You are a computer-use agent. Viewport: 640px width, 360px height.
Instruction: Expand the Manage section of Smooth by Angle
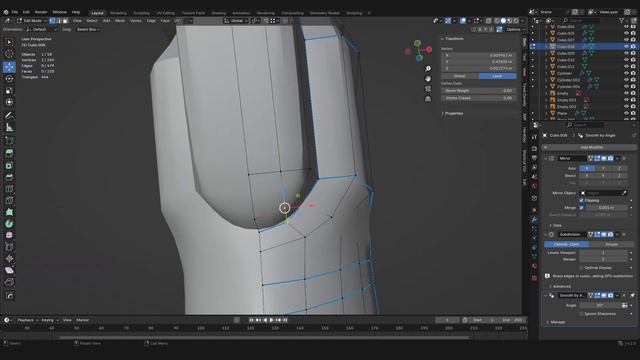point(556,322)
